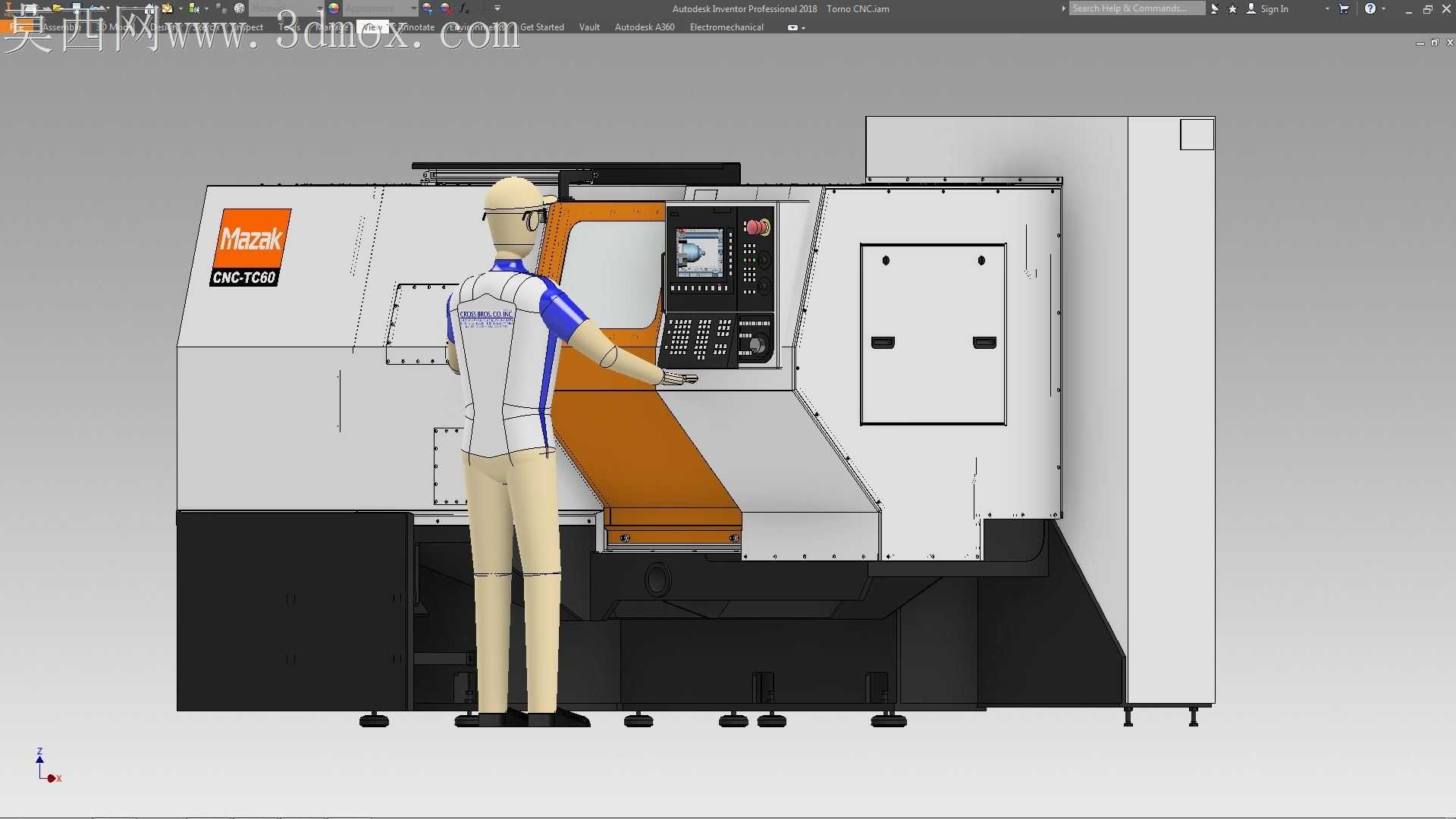
Task: Click the Appearance color wheel icon
Action: [x=334, y=8]
